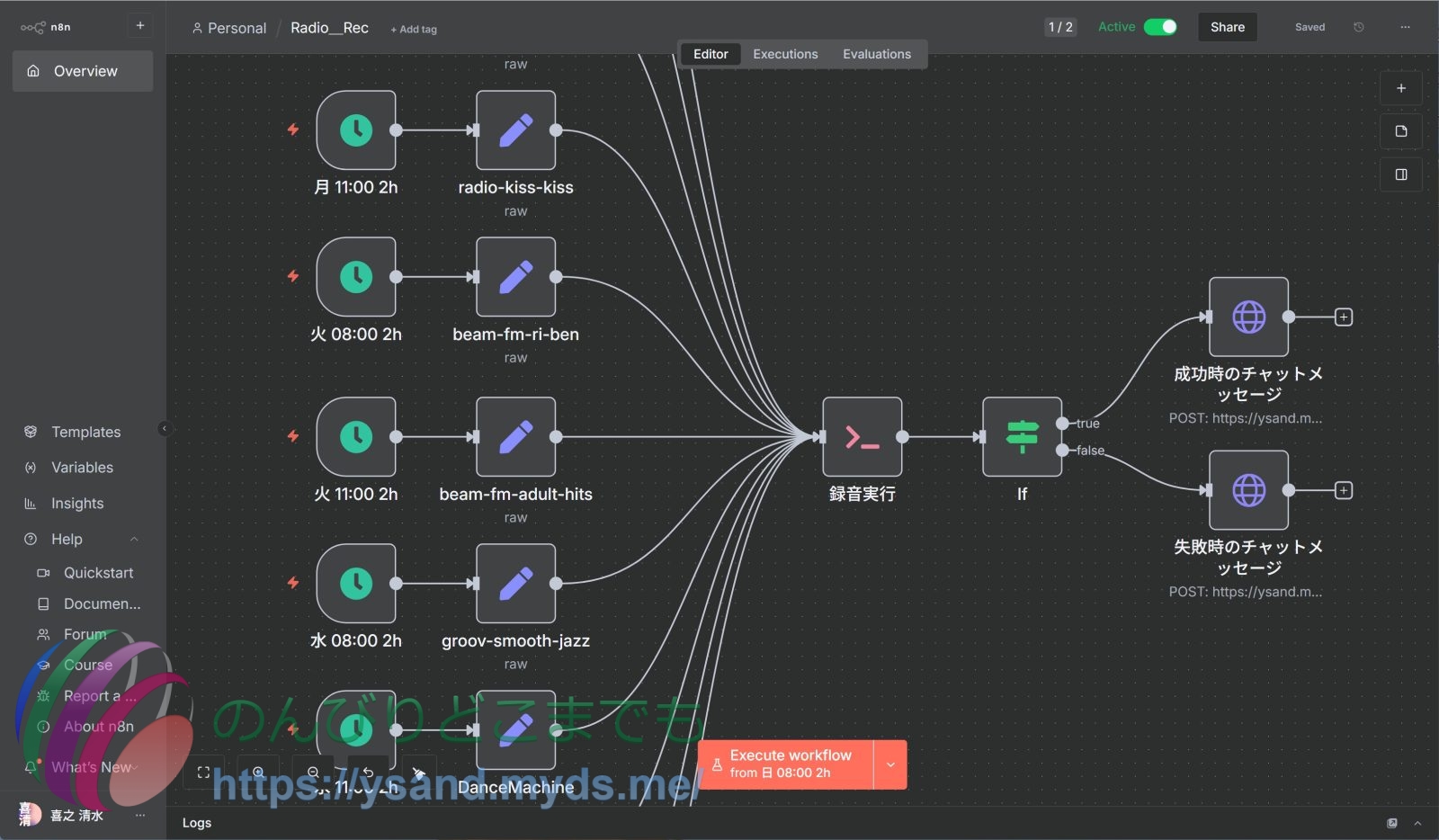Click Add tag next to workflow name
Viewport: 1439px width, 840px height.
pos(414,29)
